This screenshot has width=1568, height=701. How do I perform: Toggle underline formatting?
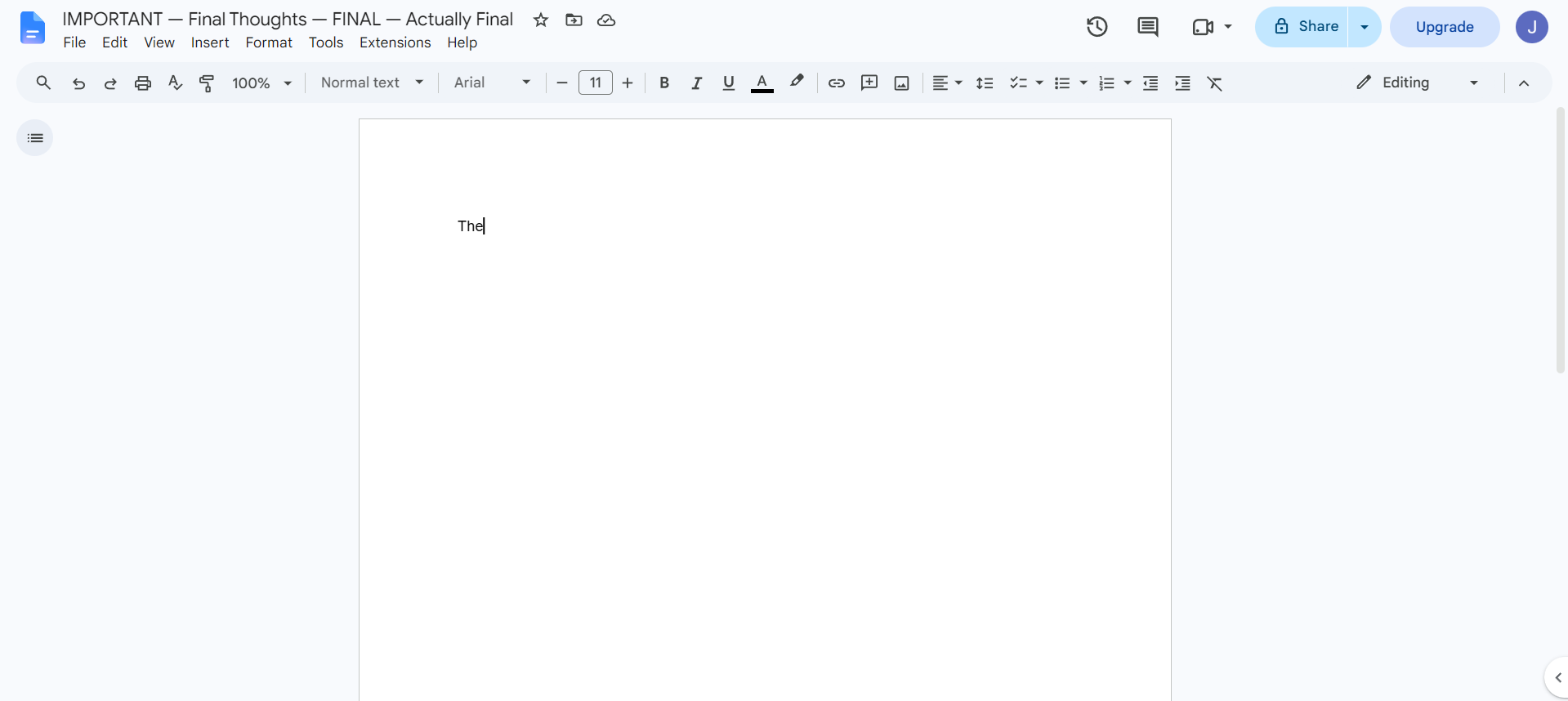pyautogui.click(x=729, y=83)
